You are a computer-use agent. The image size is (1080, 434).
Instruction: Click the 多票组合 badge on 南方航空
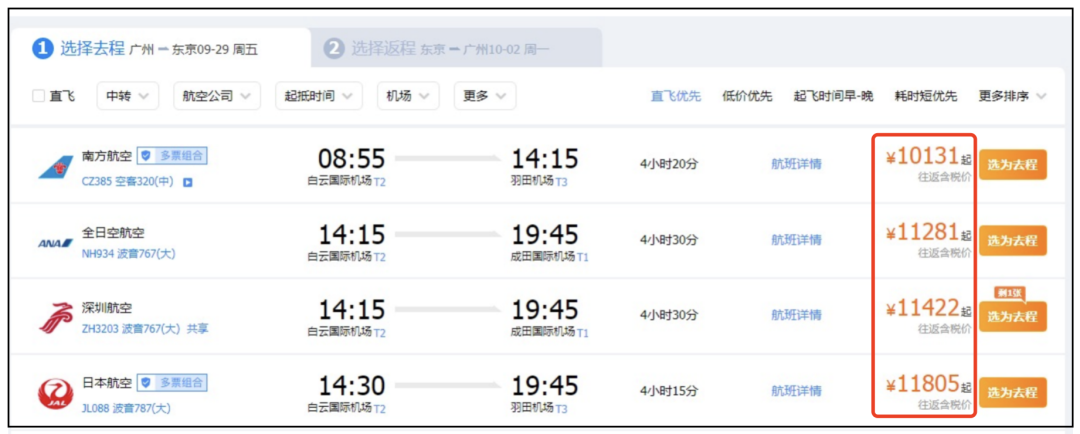click(172, 156)
